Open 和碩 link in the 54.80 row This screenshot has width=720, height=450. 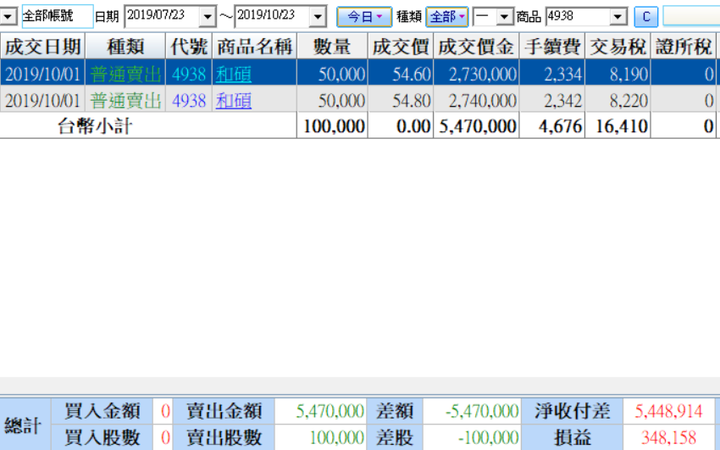[234, 101]
